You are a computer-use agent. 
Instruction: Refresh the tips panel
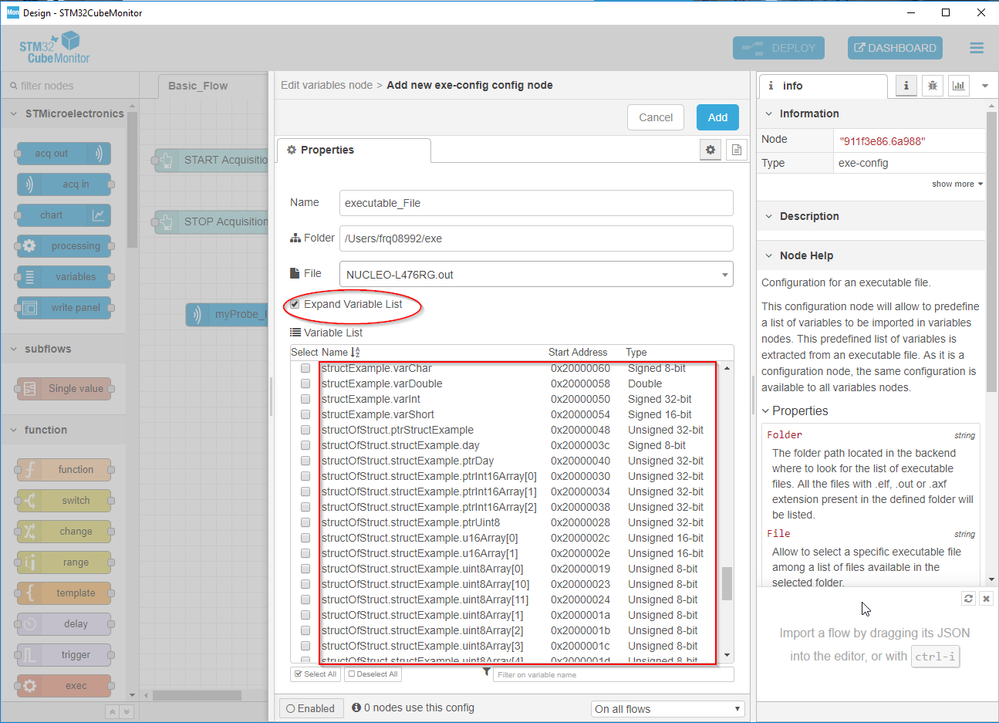coord(968,599)
